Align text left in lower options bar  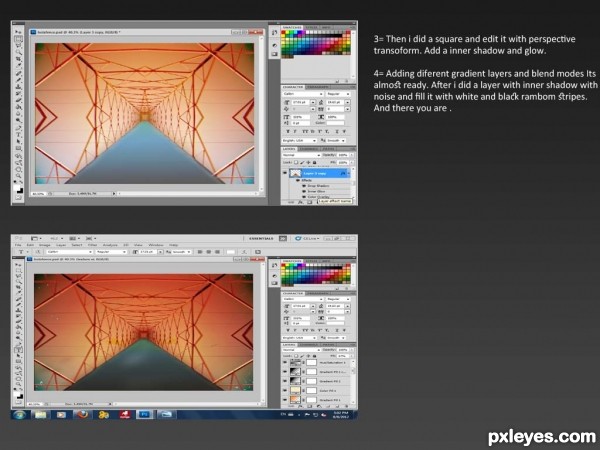pos(200,252)
